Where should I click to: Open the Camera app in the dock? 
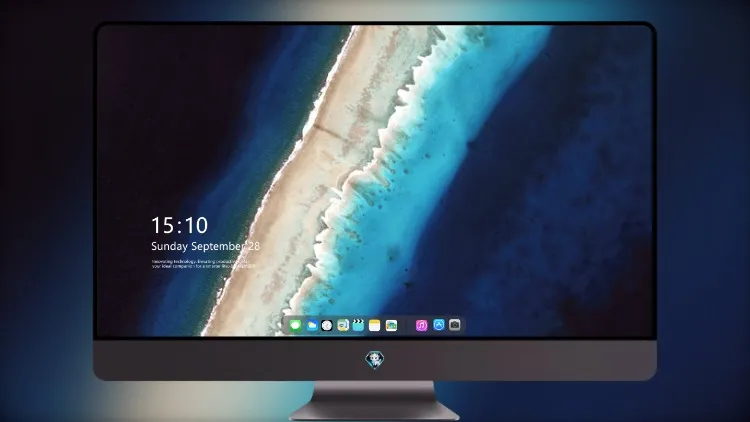click(x=455, y=325)
